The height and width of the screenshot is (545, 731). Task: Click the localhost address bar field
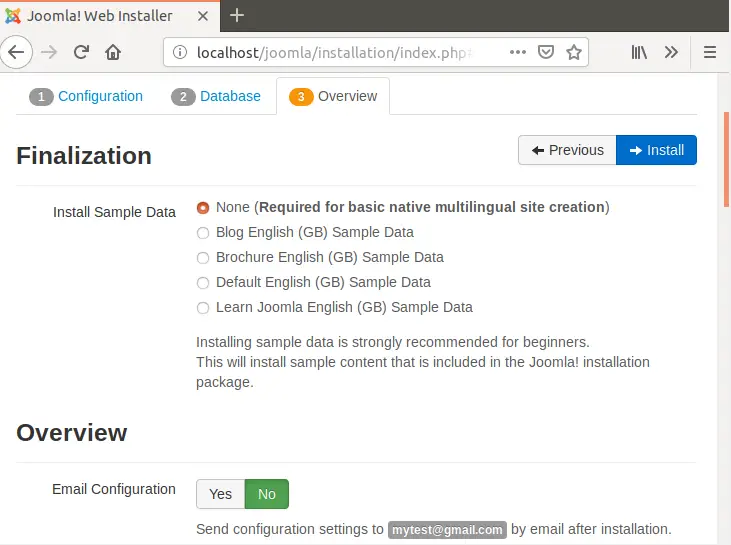point(340,52)
